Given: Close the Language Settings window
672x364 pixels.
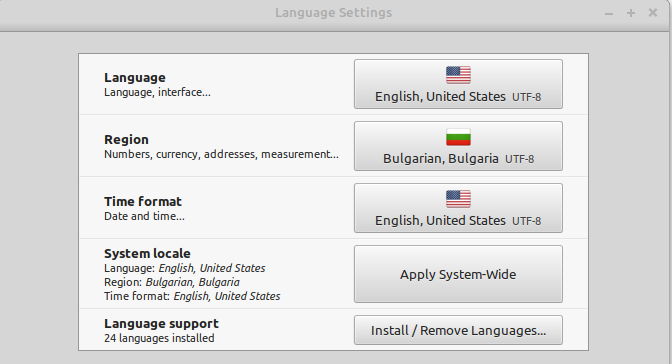Looking at the screenshot, I should click(x=653, y=13).
